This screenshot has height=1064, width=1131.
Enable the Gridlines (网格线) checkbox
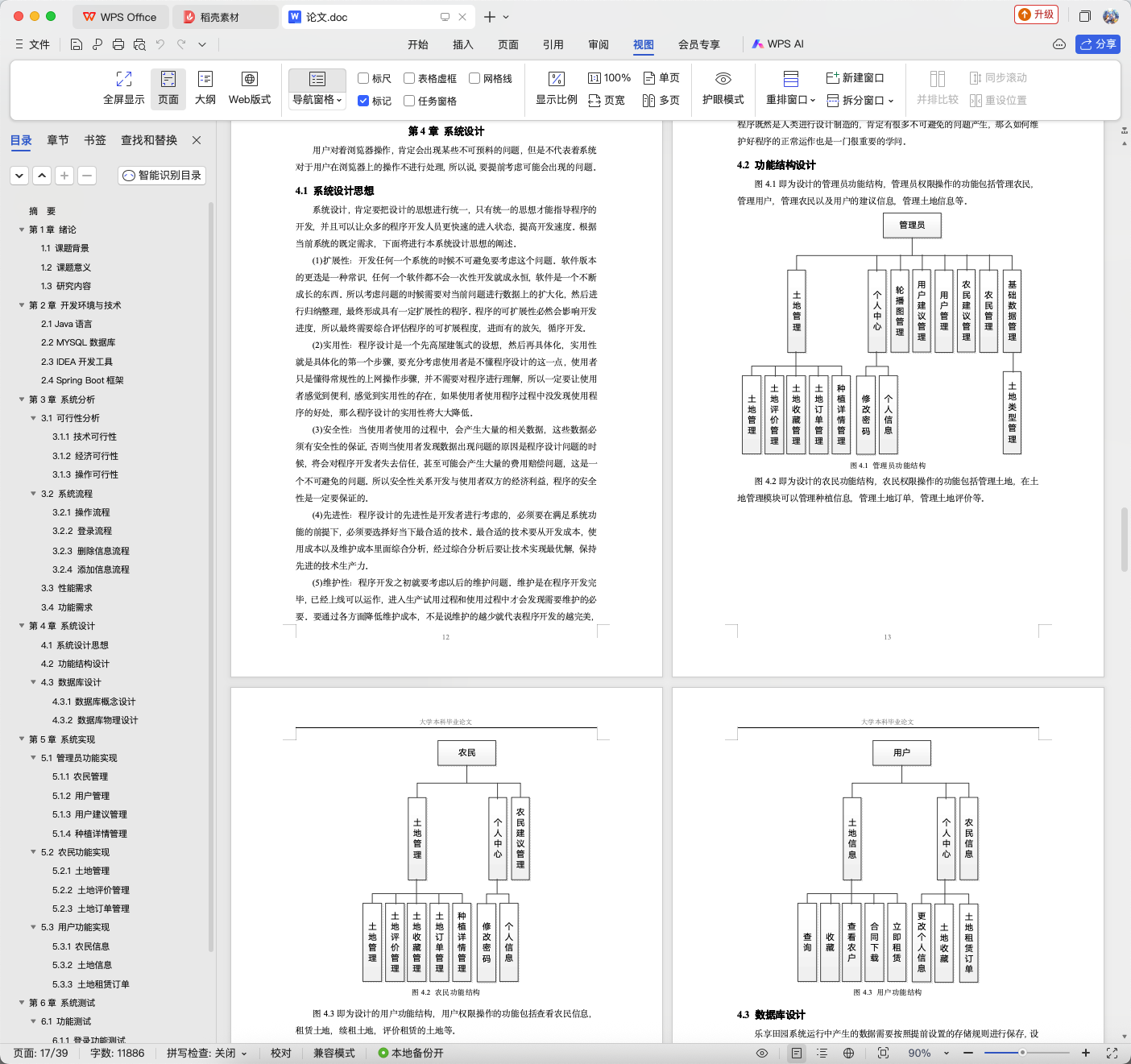point(474,78)
